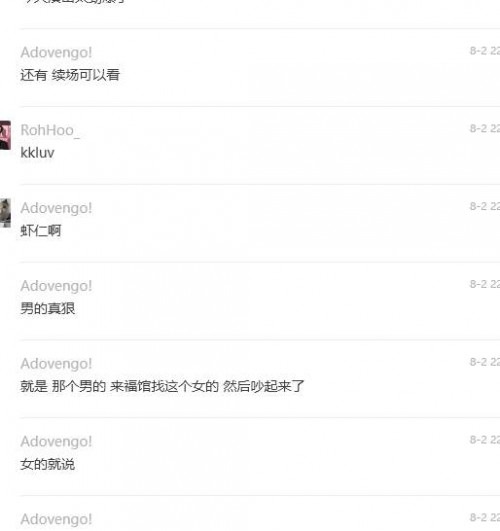Click Adovengo! name above 就是 那个男的 message
The height and width of the screenshot is (531, 500).
coord(56,364)
